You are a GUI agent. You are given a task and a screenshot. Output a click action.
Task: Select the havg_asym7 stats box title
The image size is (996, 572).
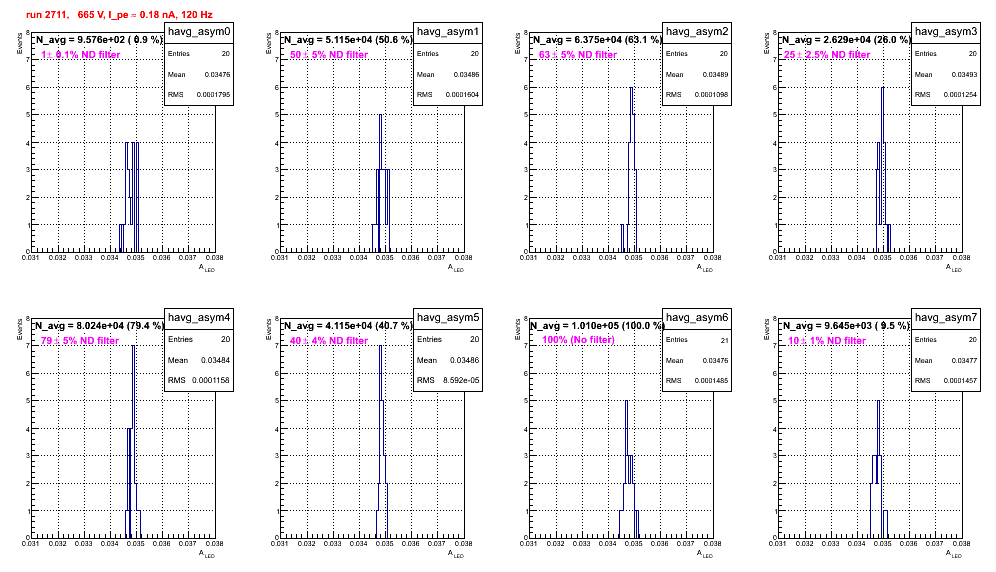[x=946, y=317]
